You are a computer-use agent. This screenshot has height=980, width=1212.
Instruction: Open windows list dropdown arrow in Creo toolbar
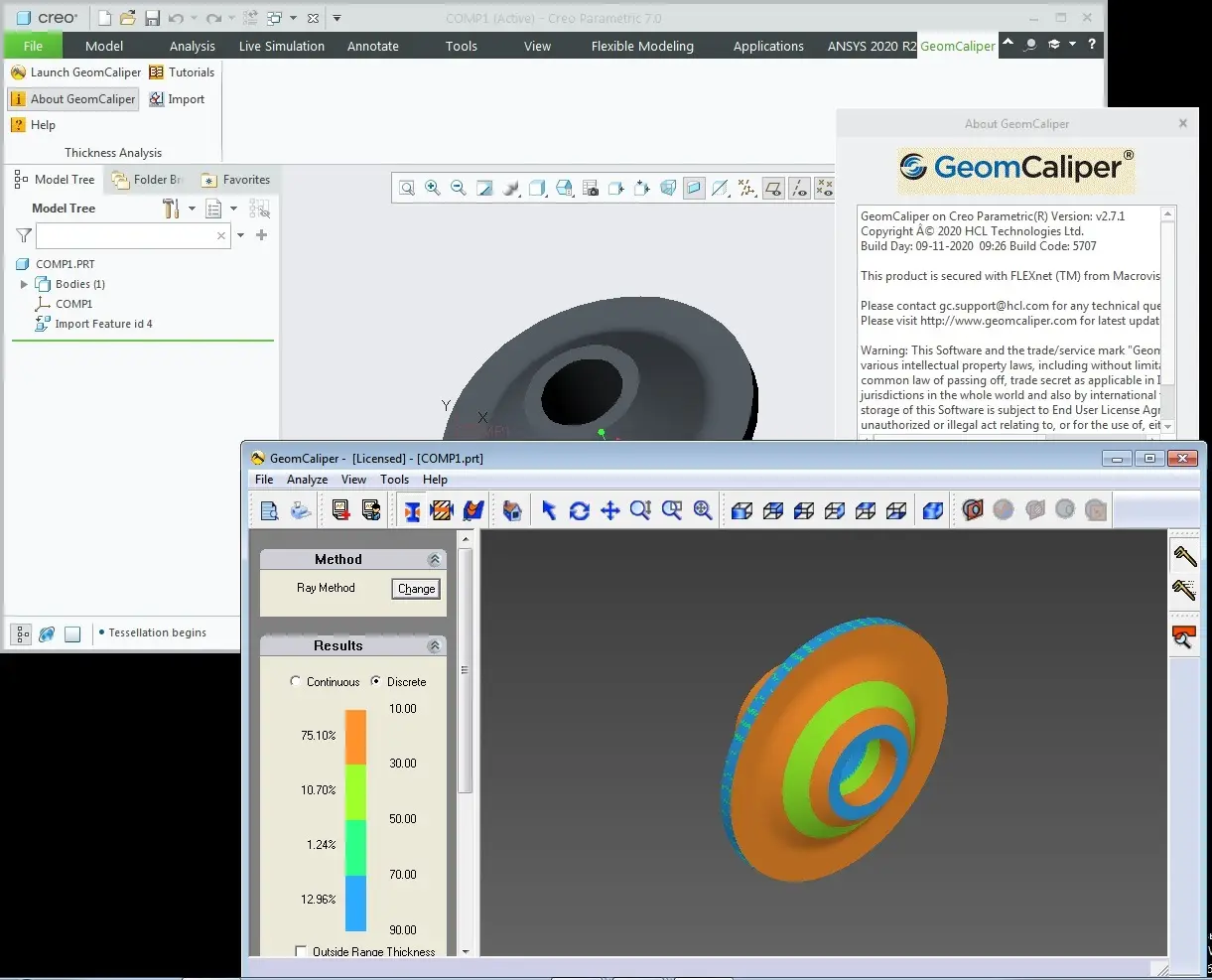coord(292,18)
